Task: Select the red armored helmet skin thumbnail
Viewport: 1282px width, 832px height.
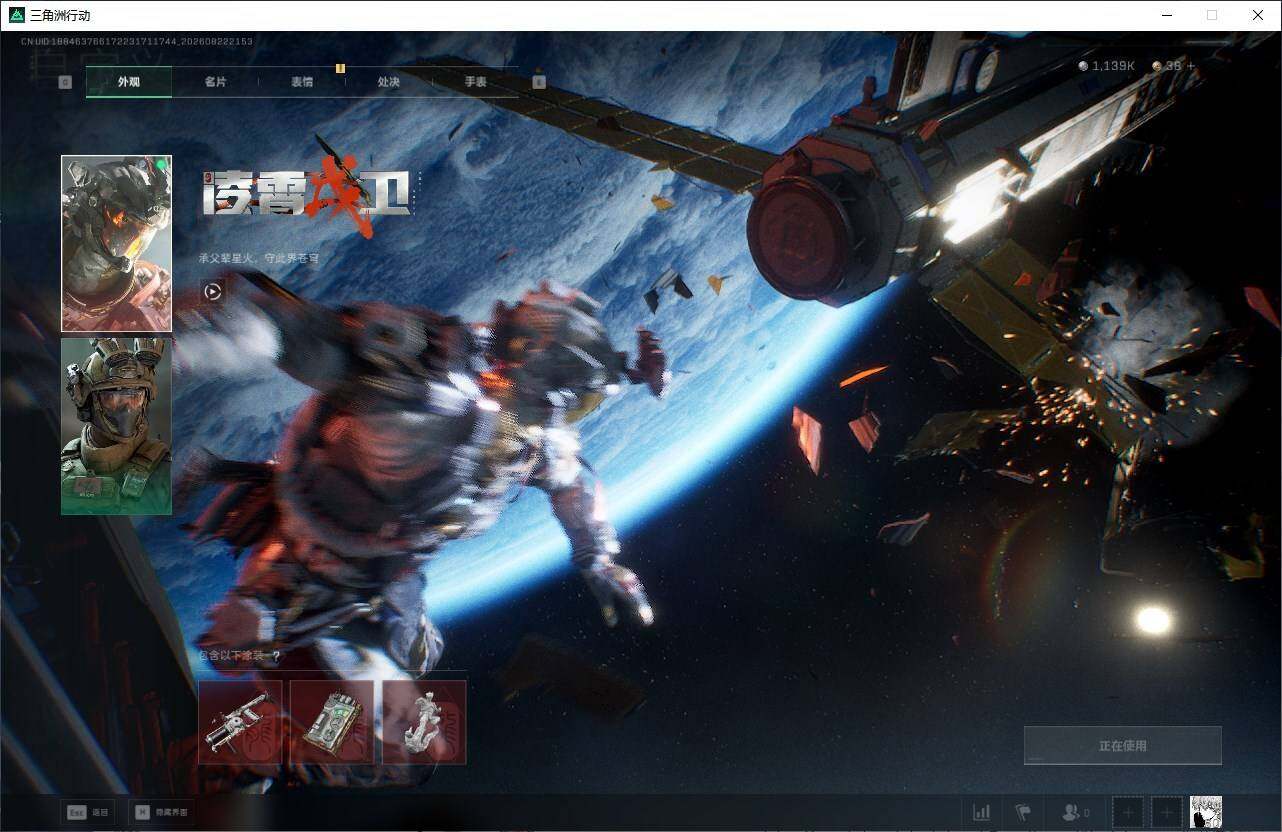Action: [116, 243]
